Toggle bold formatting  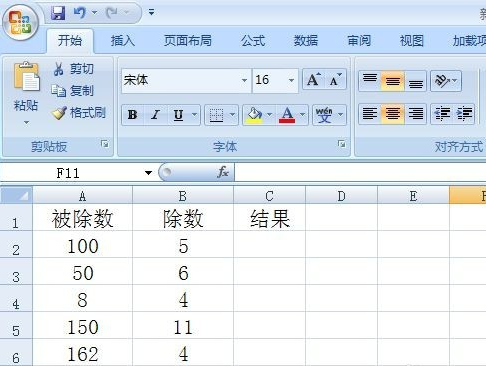133,115
